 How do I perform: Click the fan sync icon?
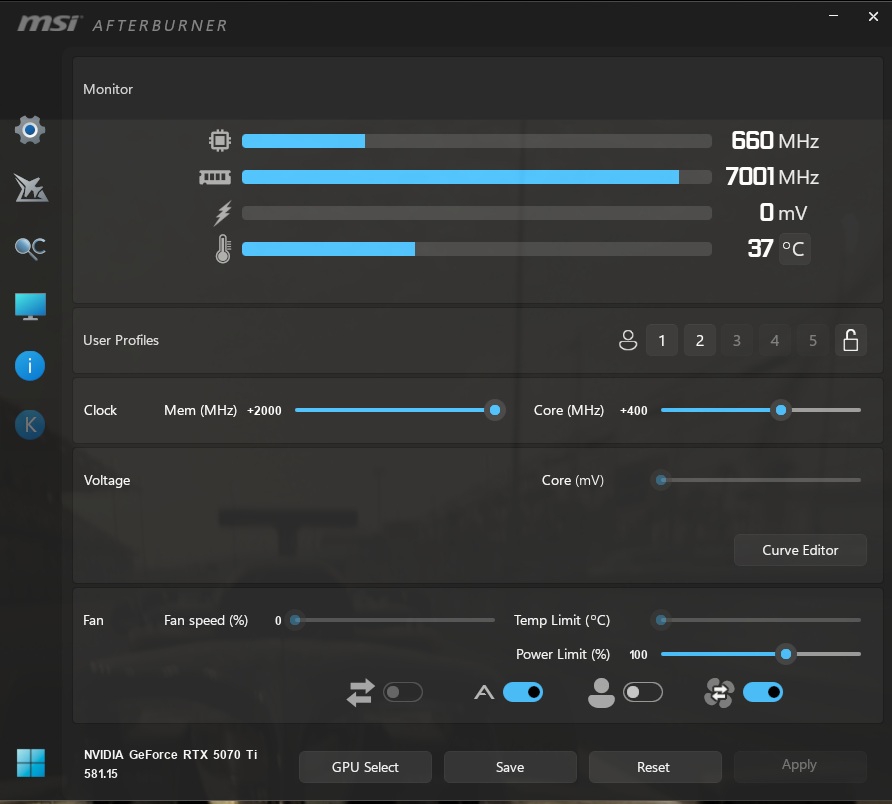[719, 692]
